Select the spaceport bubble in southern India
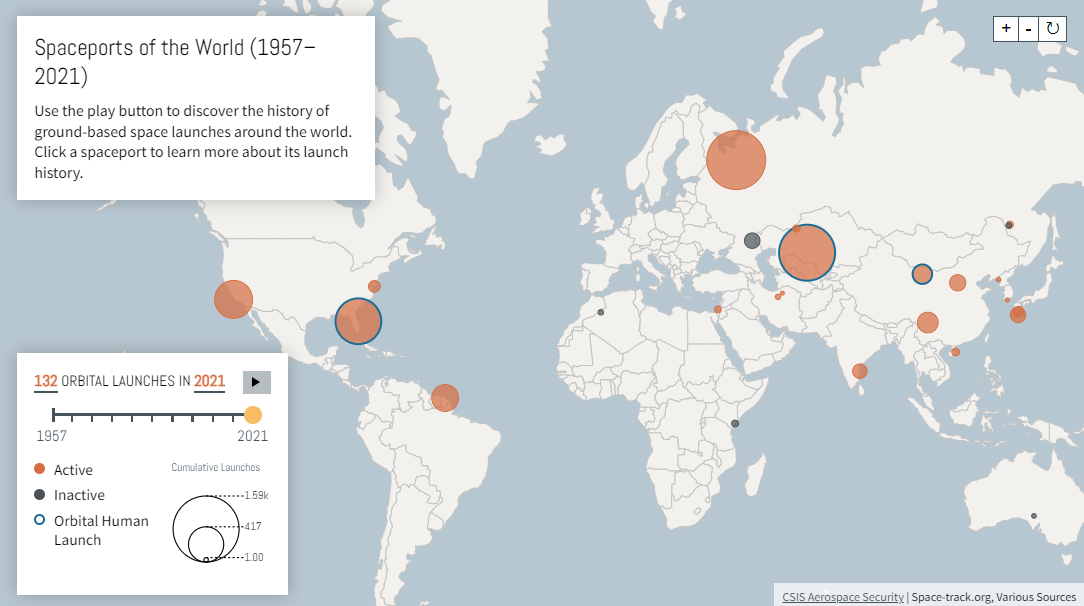Screen dimensions: 1084x606 pos(859,371)
